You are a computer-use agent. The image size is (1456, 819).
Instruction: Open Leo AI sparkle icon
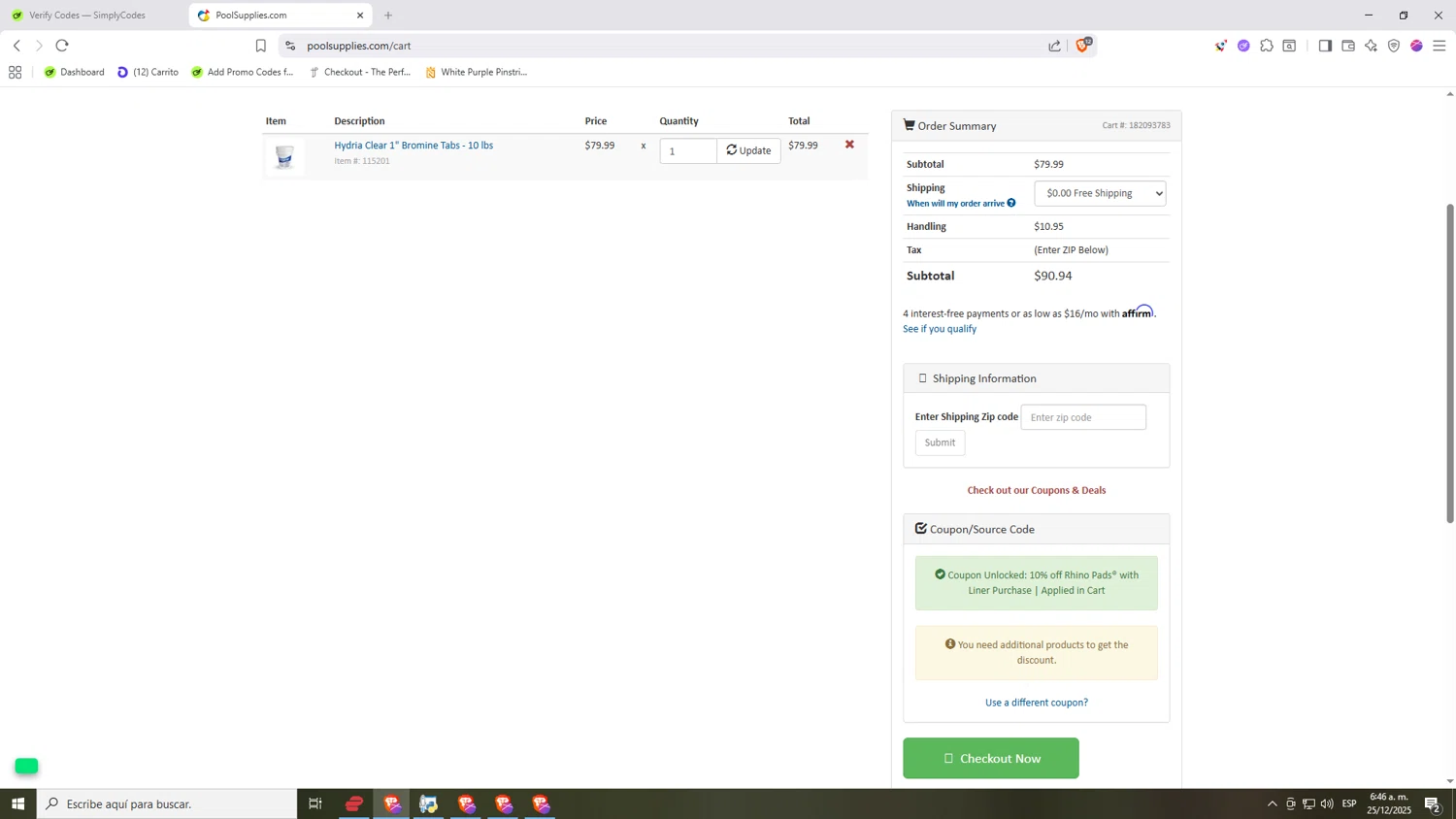(1371, 46)
